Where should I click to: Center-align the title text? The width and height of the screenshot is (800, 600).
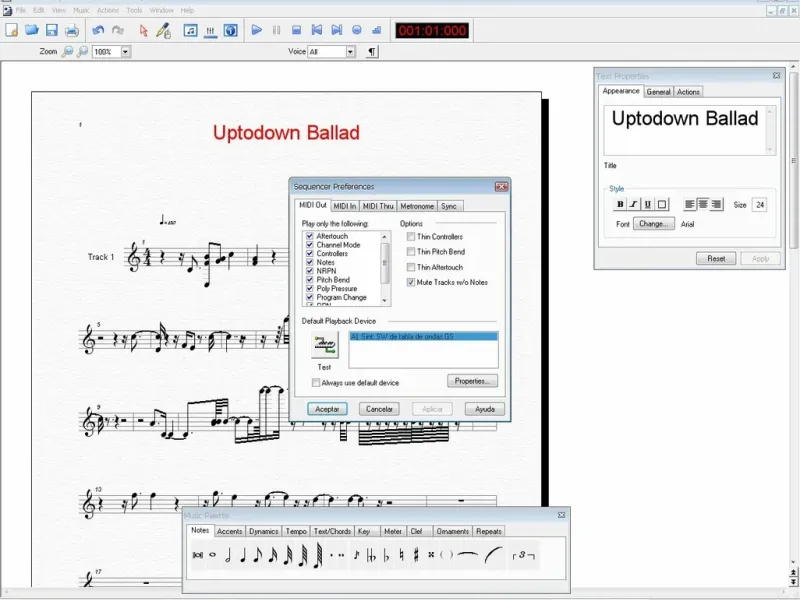[x=703, y=205]
